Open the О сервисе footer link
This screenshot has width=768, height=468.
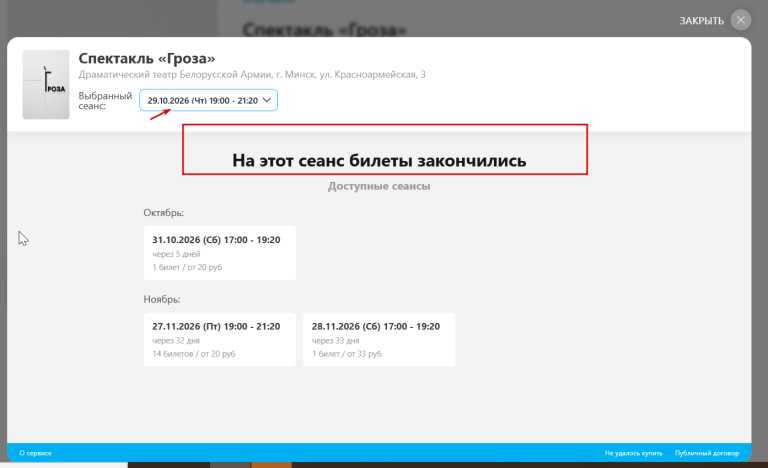click(35, 453)
